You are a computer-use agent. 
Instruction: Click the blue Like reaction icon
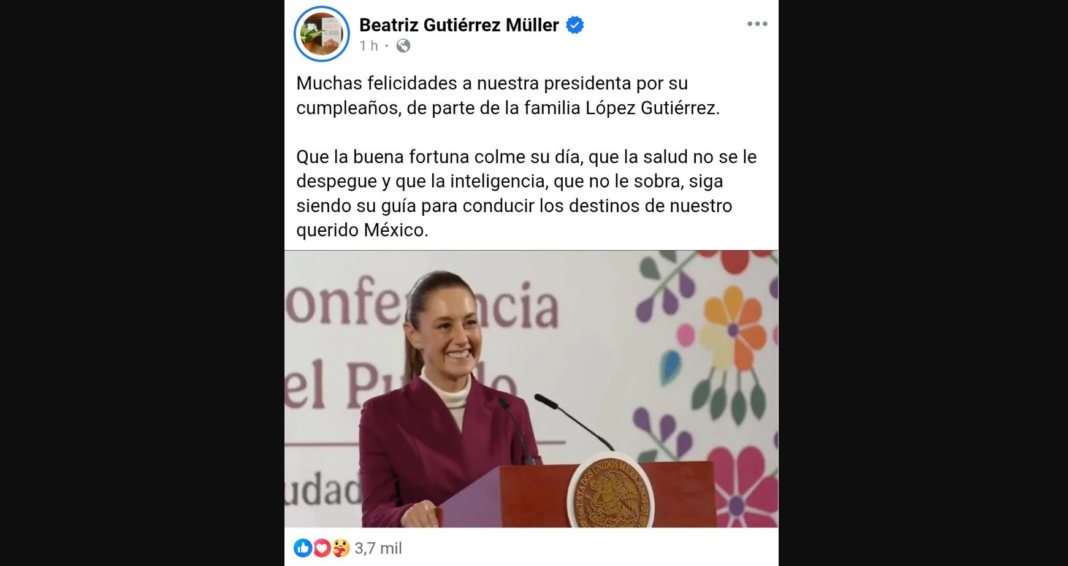click(x=302, y=548)
